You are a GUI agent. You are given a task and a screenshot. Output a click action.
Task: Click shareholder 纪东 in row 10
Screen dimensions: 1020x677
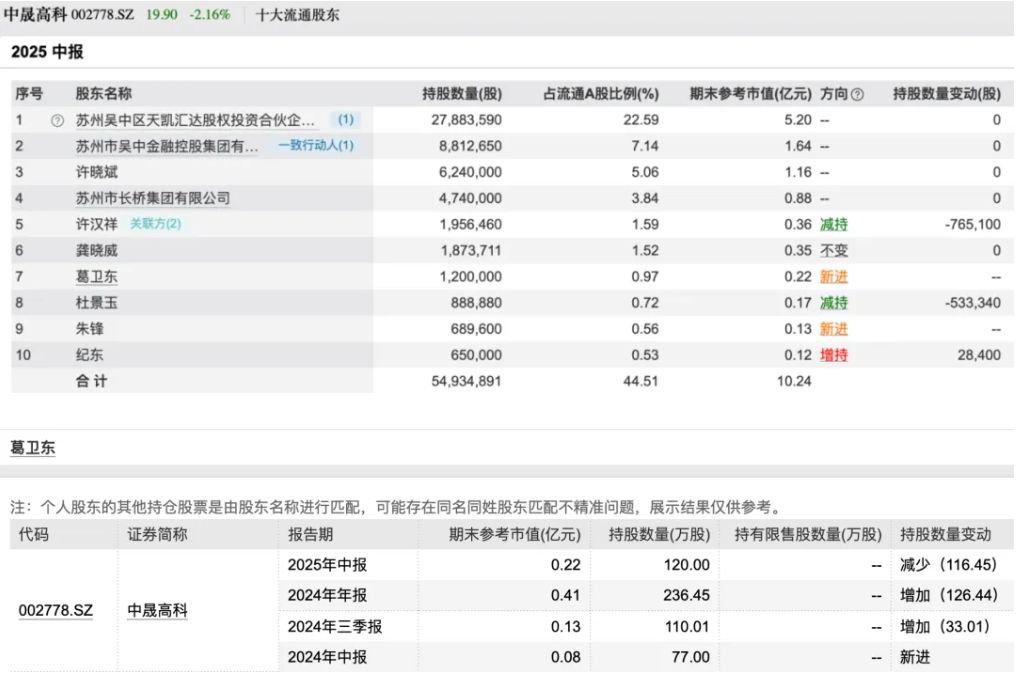pos(90,355)
